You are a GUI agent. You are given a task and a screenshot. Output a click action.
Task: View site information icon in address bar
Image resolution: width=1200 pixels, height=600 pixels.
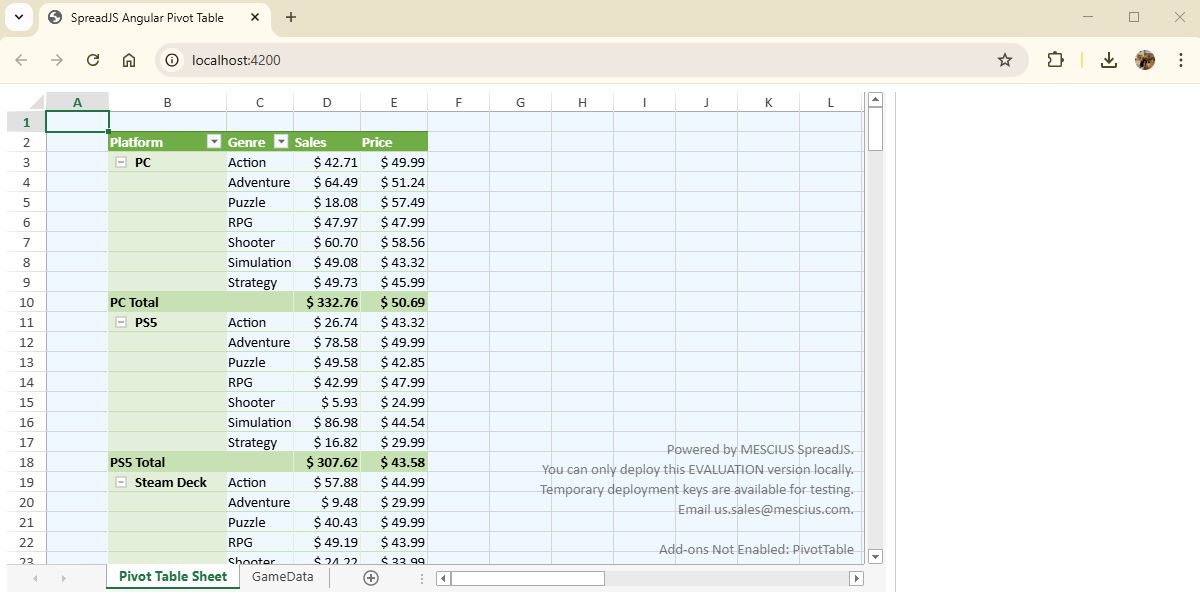[172, 60]
